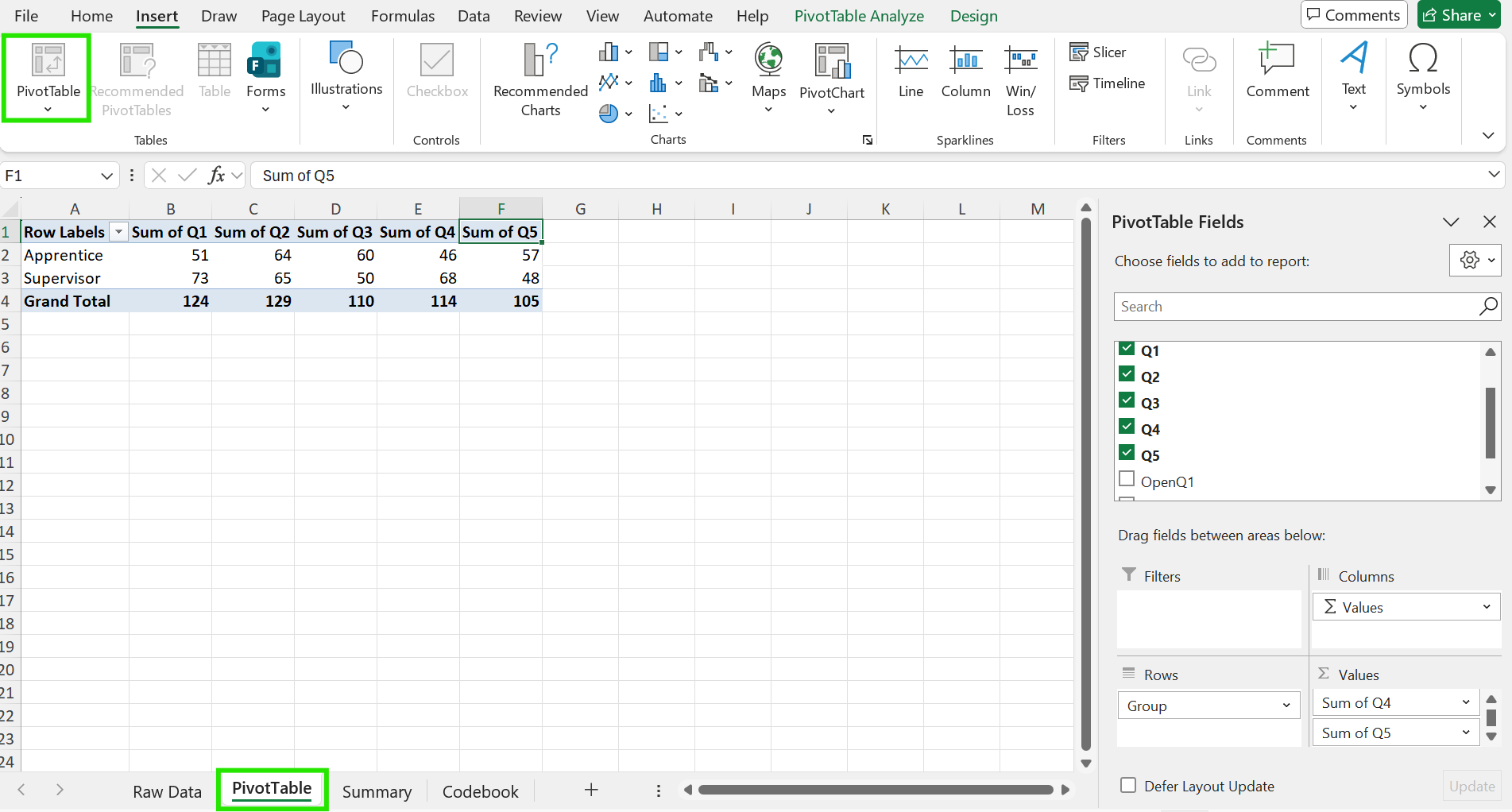This screenshot has height=812, width=1512.
Task: Uncheck the Q3 field checkbox
Action: (x=1126, y=400)
